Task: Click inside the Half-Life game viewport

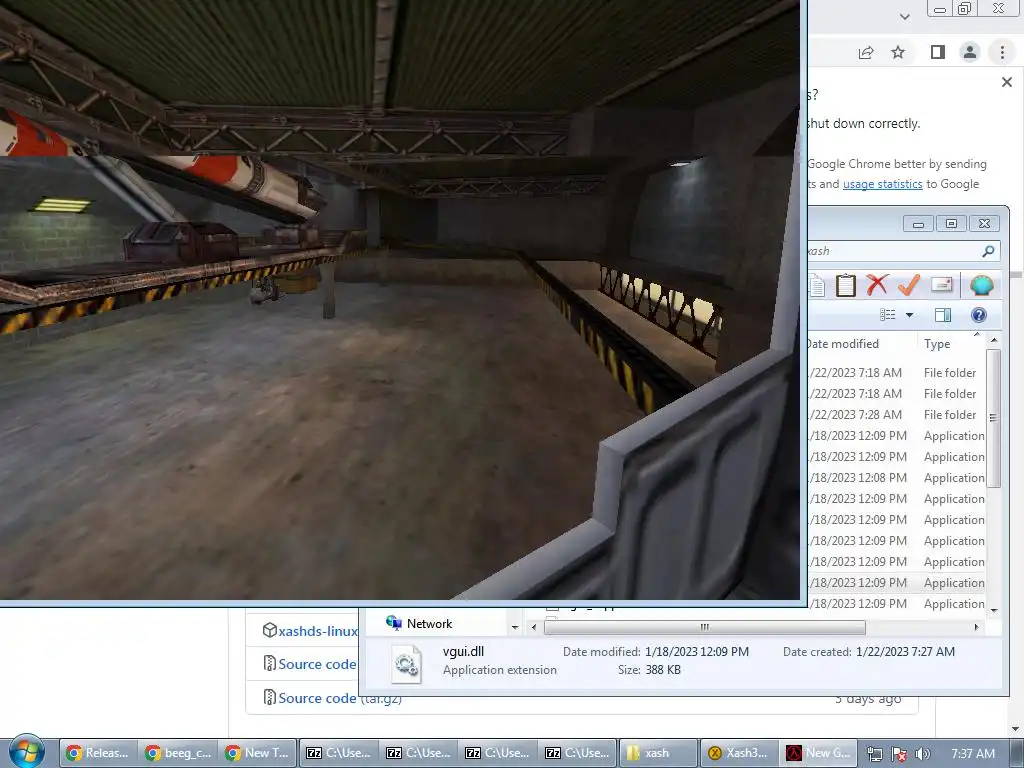Action: click(400, 299)
